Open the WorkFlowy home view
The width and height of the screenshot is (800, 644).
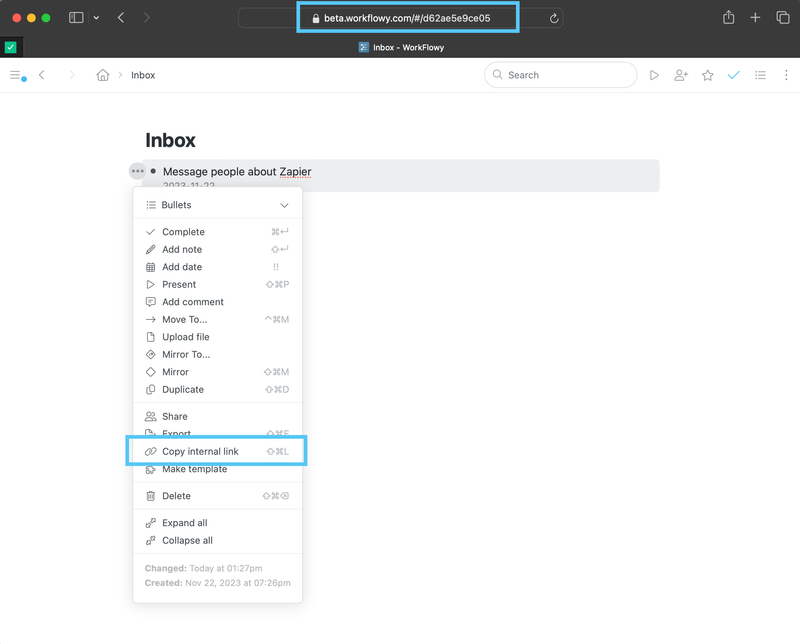[103, 74]
